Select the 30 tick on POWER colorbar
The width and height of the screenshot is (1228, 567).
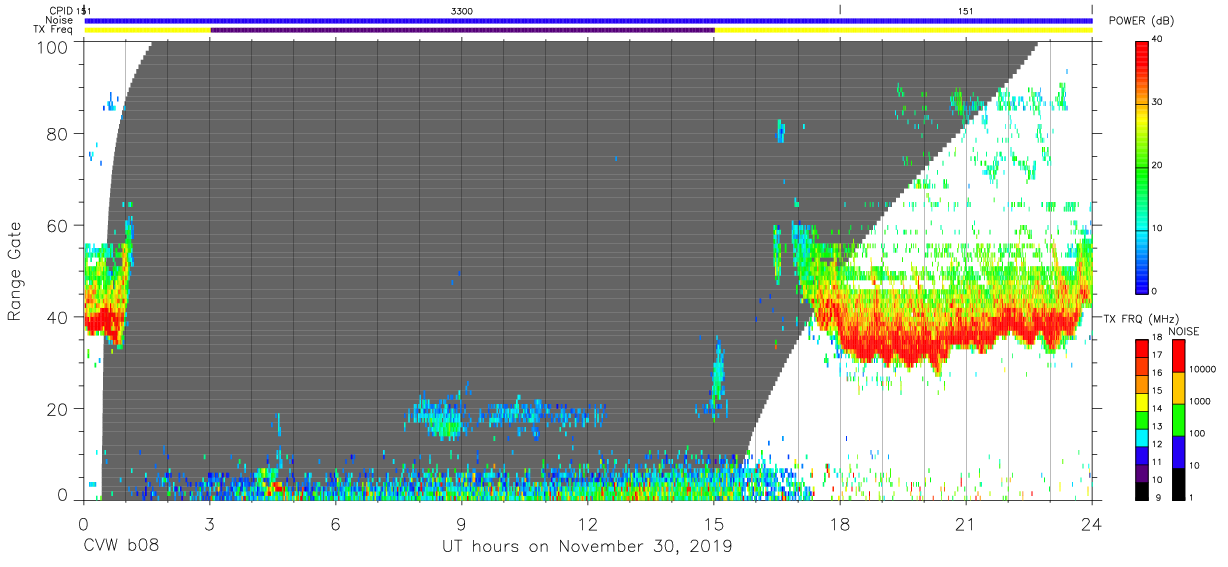(1157, 103)
